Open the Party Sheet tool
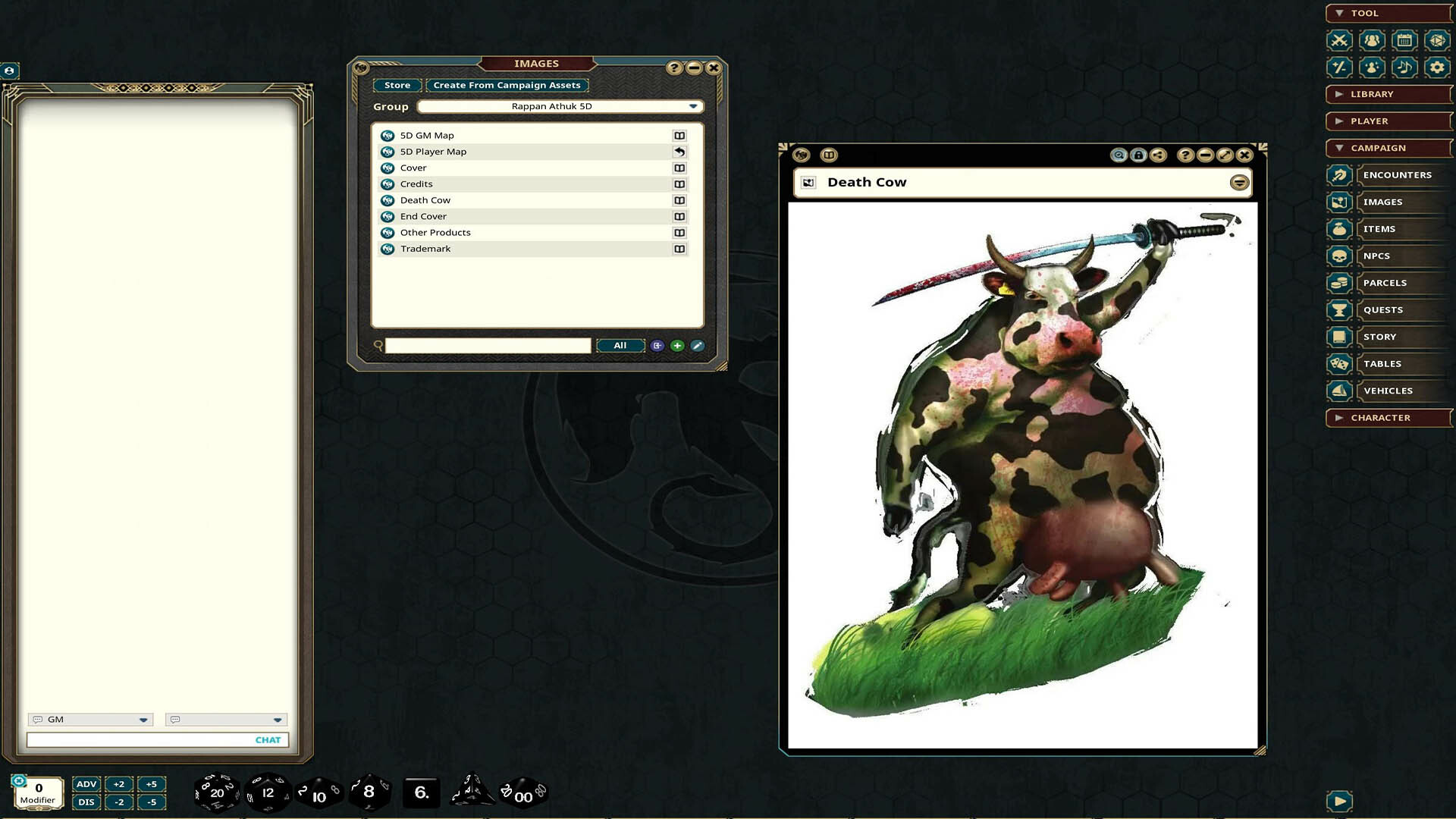 point(1372,40)
